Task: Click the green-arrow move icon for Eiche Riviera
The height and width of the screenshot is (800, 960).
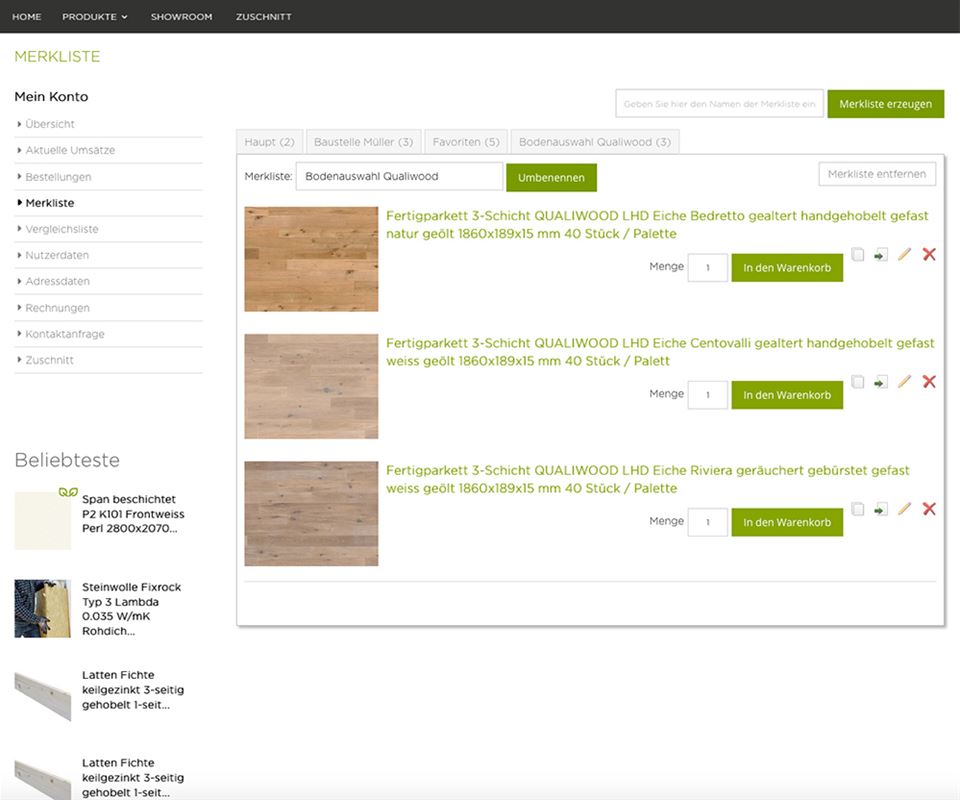Action: 880,509
